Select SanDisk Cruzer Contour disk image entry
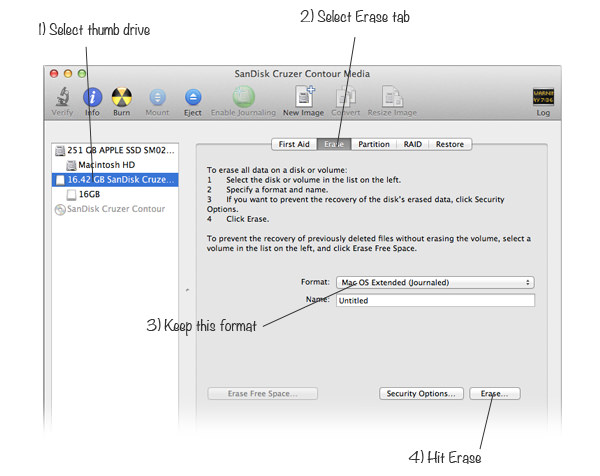The image size is (600, 476). (x=115, y=209)
